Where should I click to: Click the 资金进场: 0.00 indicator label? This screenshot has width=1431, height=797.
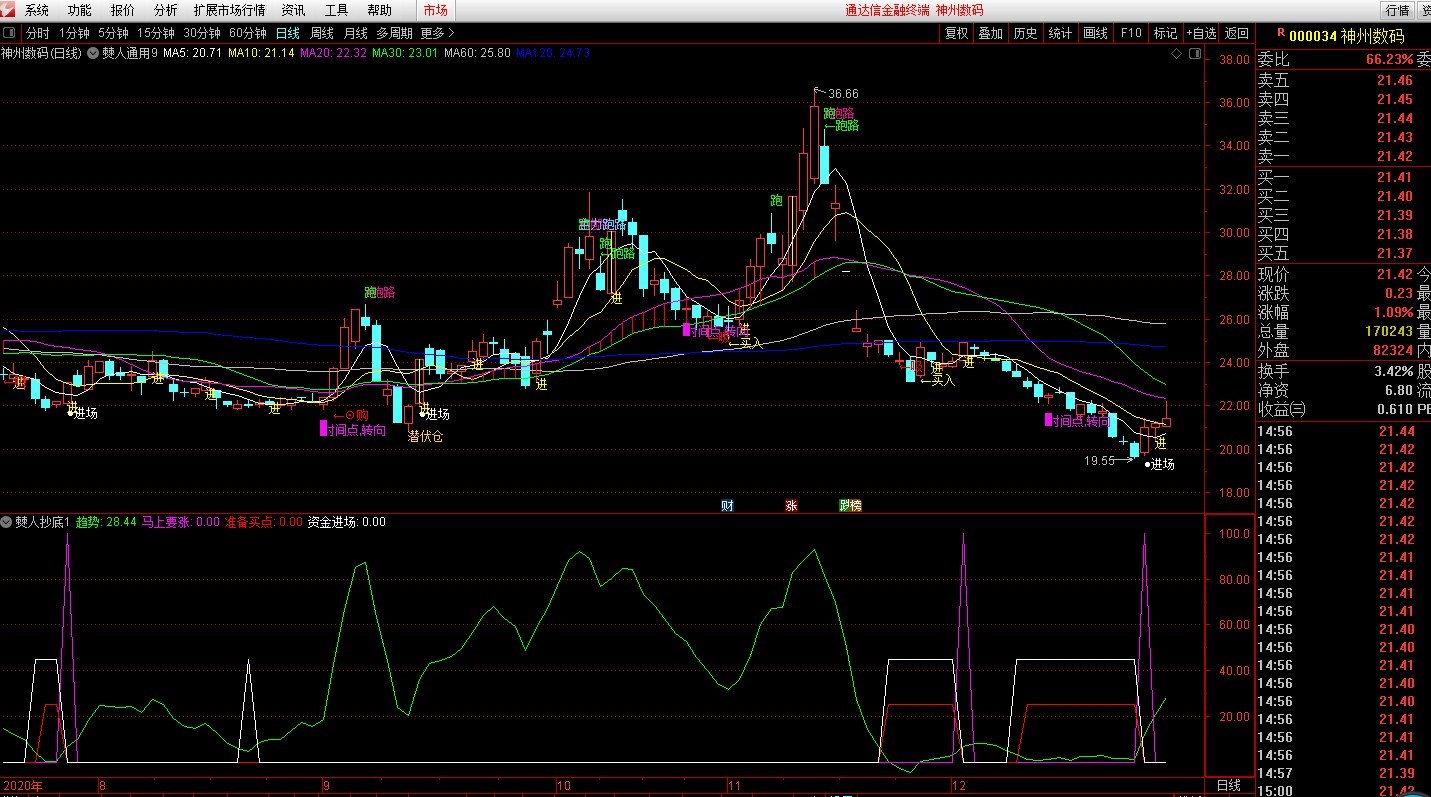(x=346, y=522)
